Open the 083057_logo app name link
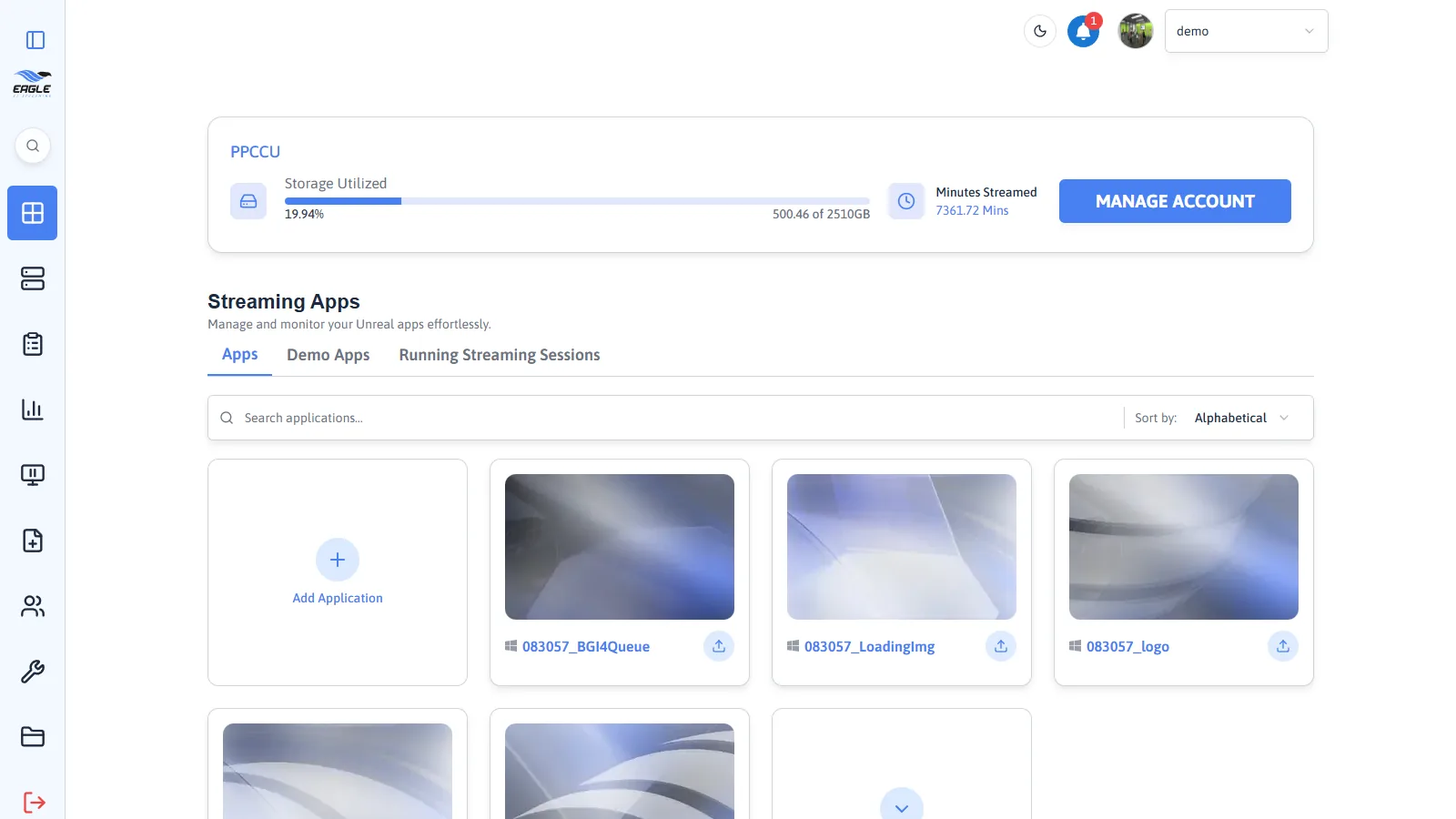Screen dimensions: 1456x819 coord(1127,646)
